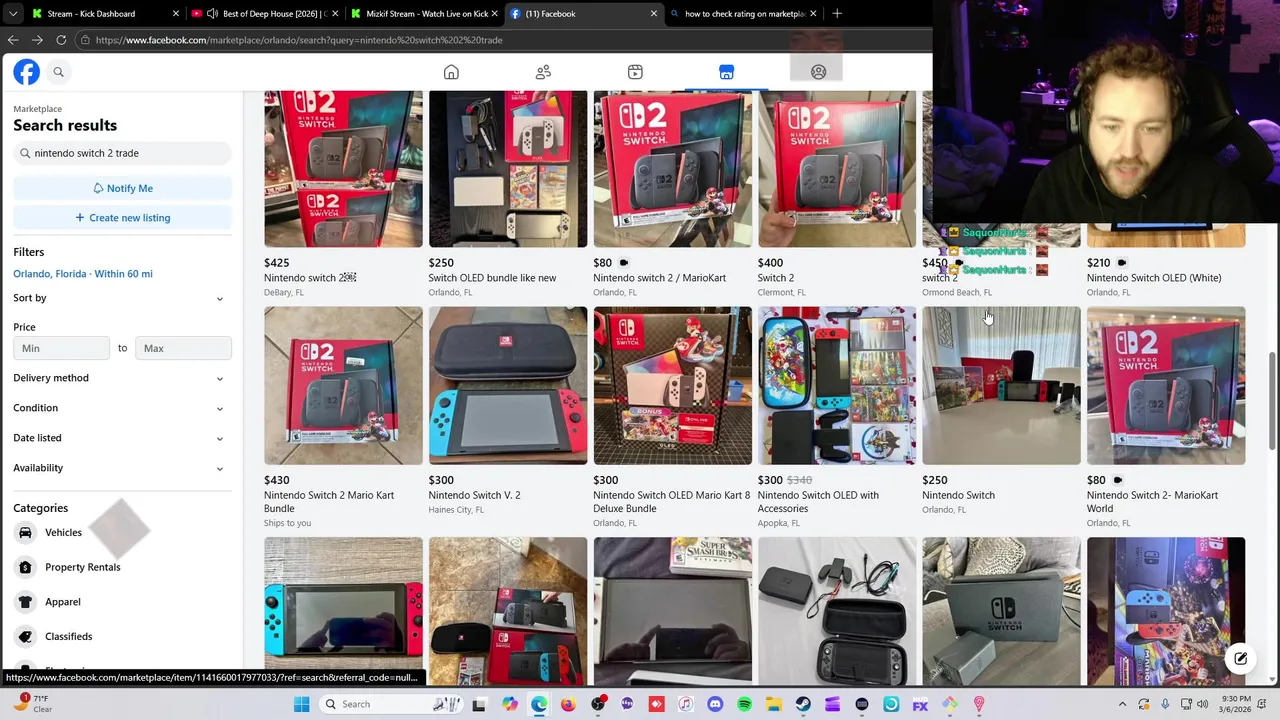Switch to Best of Deep House tab
The width and height of the screenshot is (1280, 720).
[x=265, y=14]
